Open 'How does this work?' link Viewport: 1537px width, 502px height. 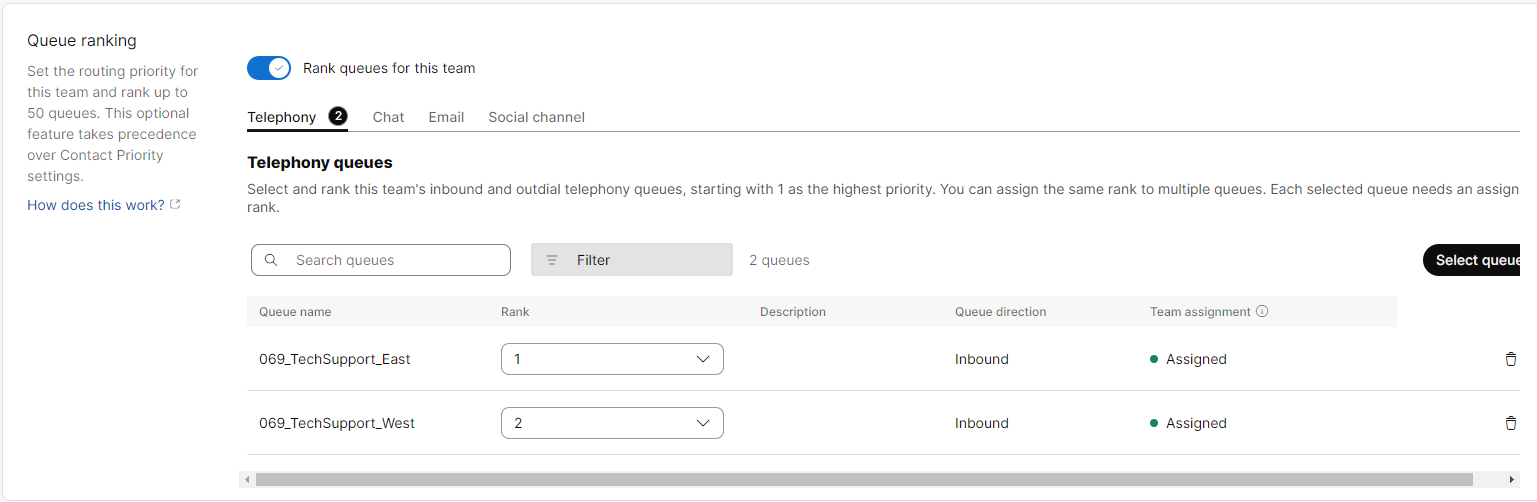pos(96,205)
